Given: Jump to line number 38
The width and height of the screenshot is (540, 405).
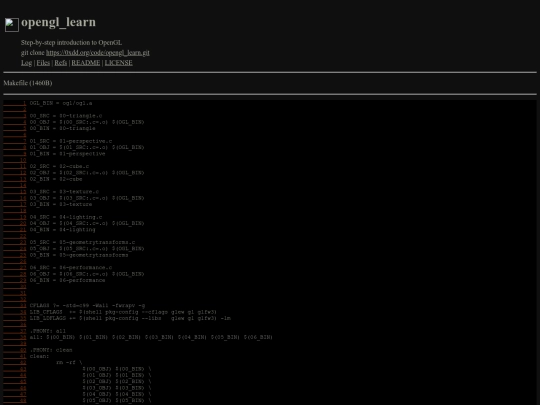Looking at the screenshot, I should (15, 337).
